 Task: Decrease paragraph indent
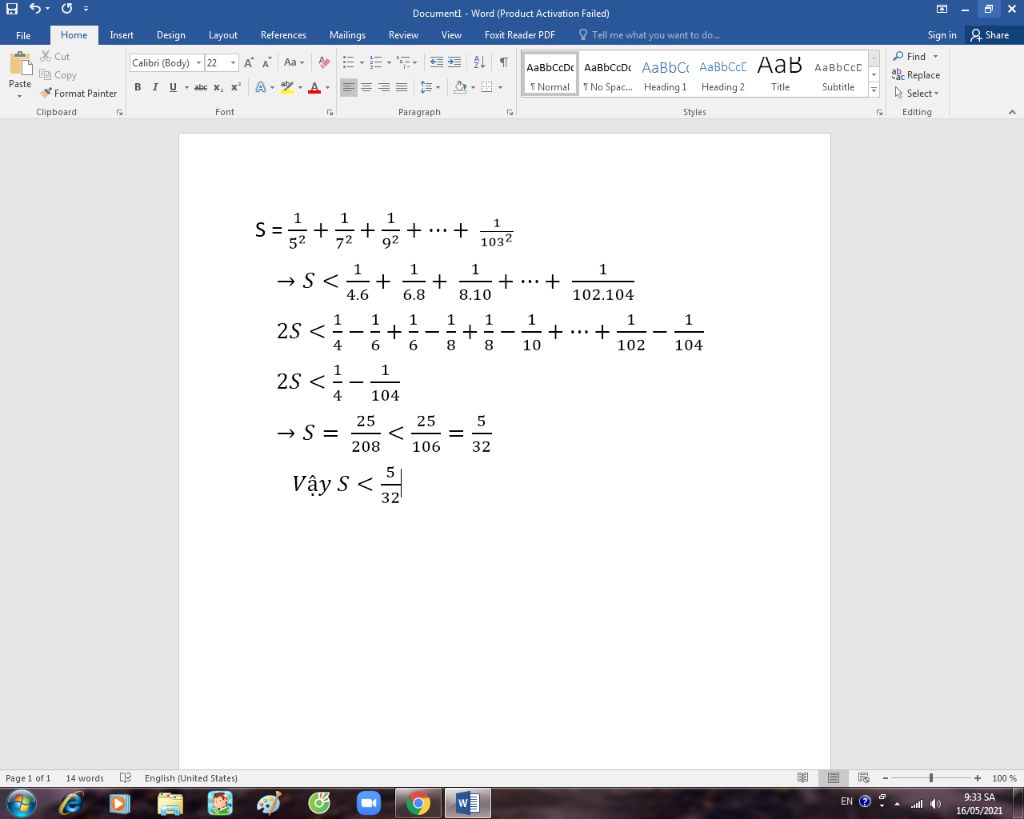436,63
